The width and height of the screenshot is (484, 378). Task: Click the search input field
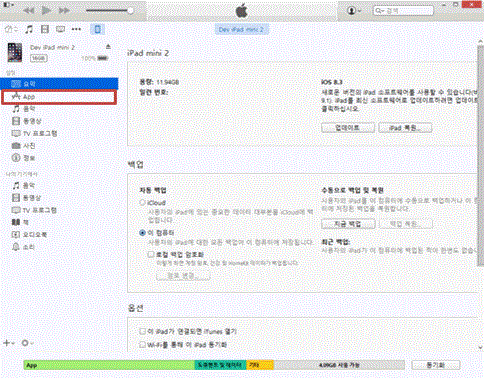(x=403, y=11)
